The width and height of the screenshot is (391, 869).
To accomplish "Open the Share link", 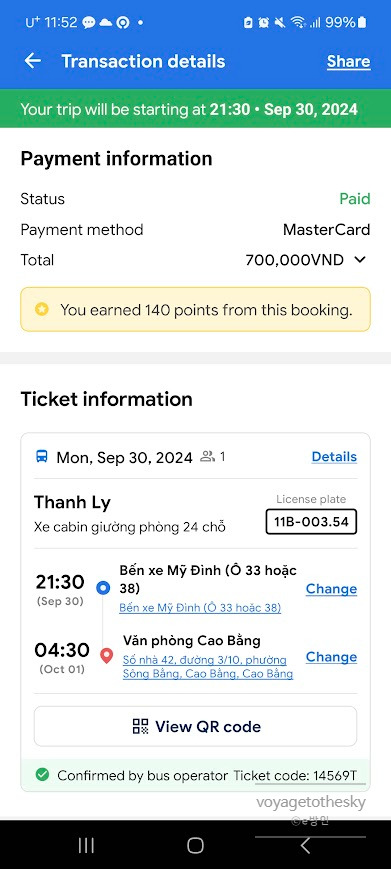I will [348, 62].
